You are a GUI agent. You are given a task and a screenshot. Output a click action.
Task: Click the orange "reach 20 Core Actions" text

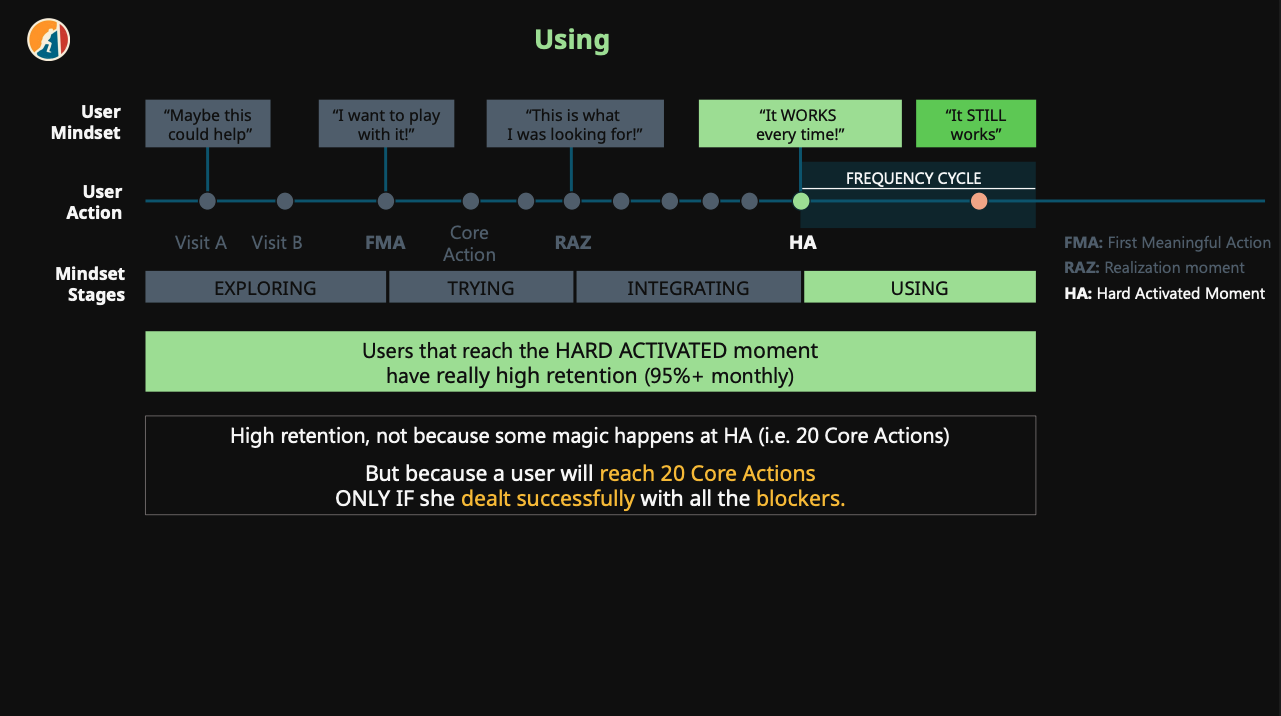707,474
